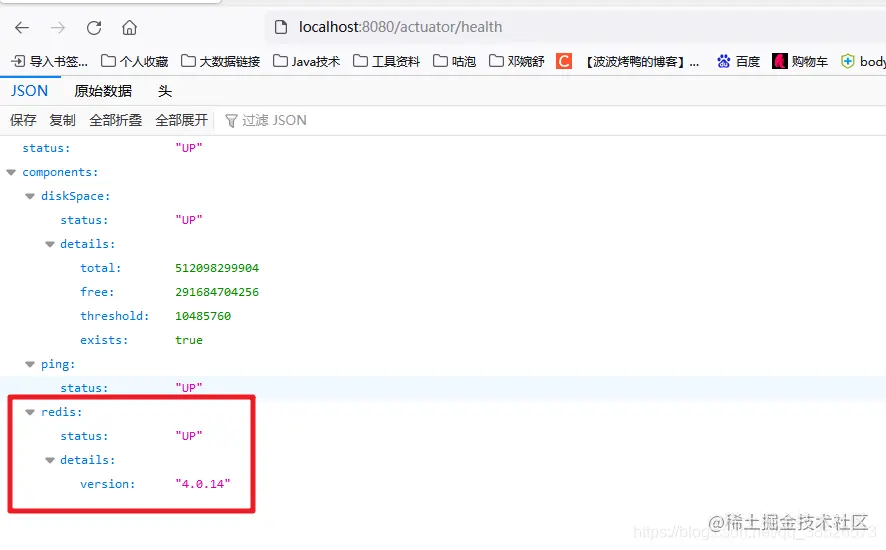Focus the 过滤 JSON filter field

pos(274,120)
